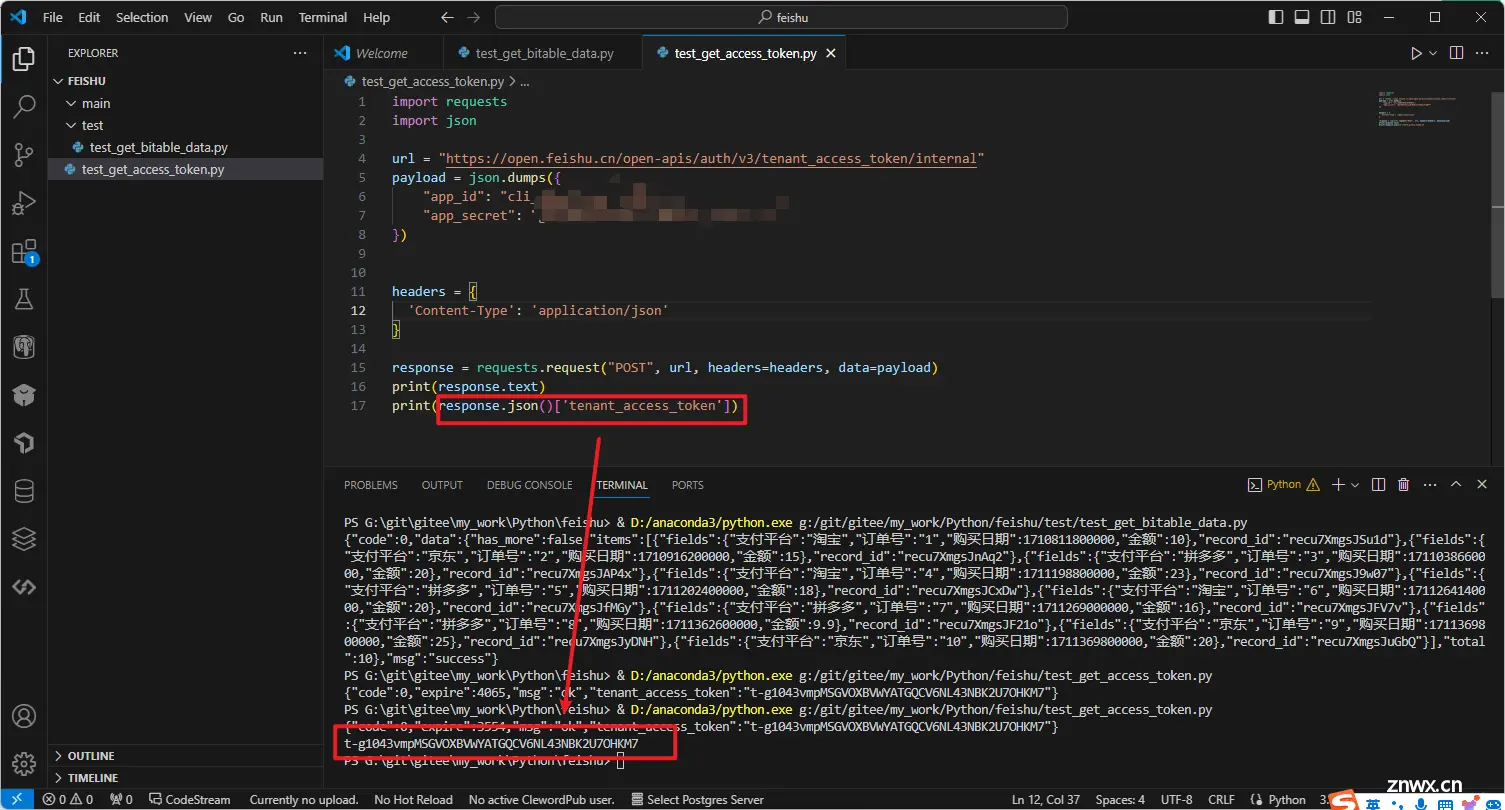
Task: Close the test_get_access_token.py tab
Action: coord(831,54)
